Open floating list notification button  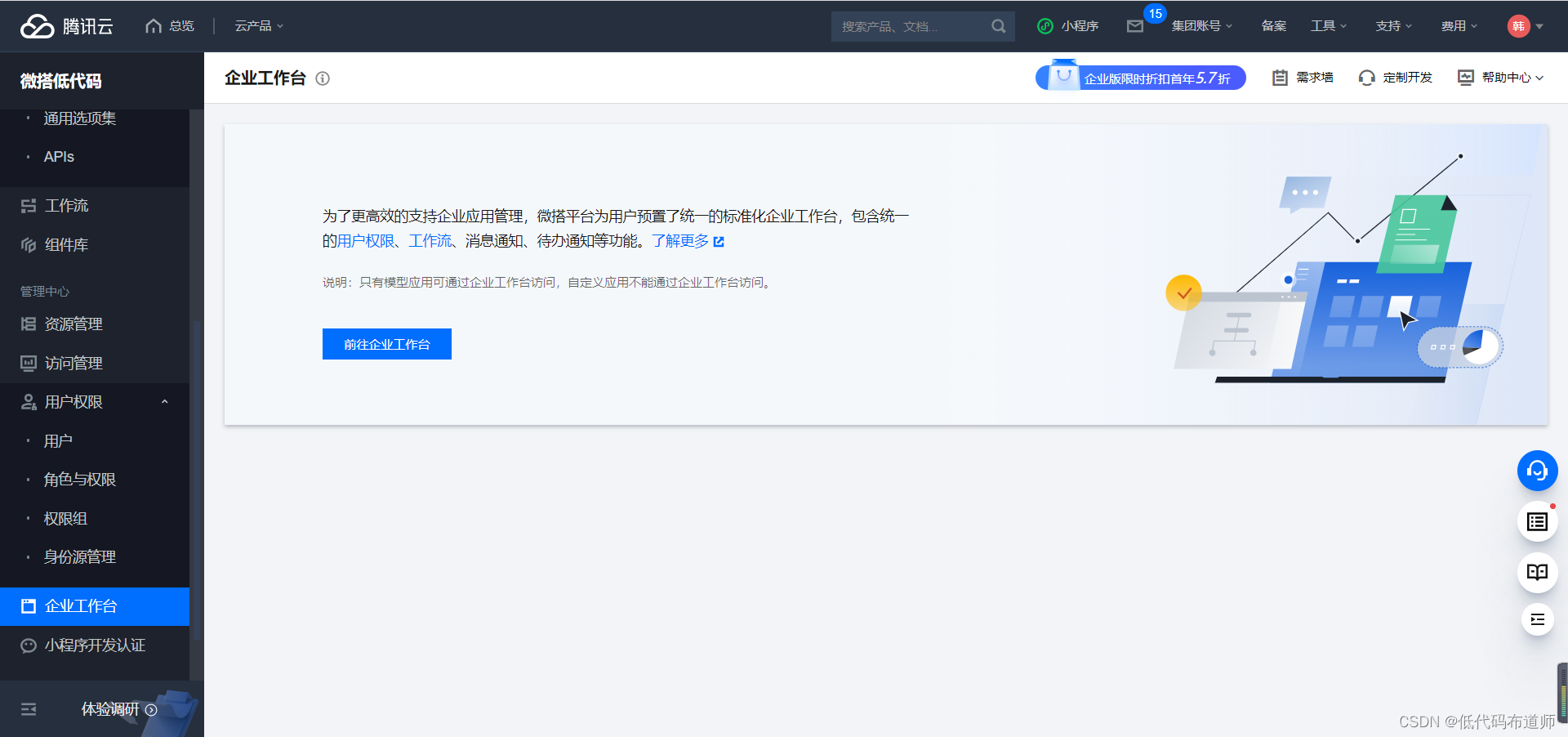[x=1538, y=521]
